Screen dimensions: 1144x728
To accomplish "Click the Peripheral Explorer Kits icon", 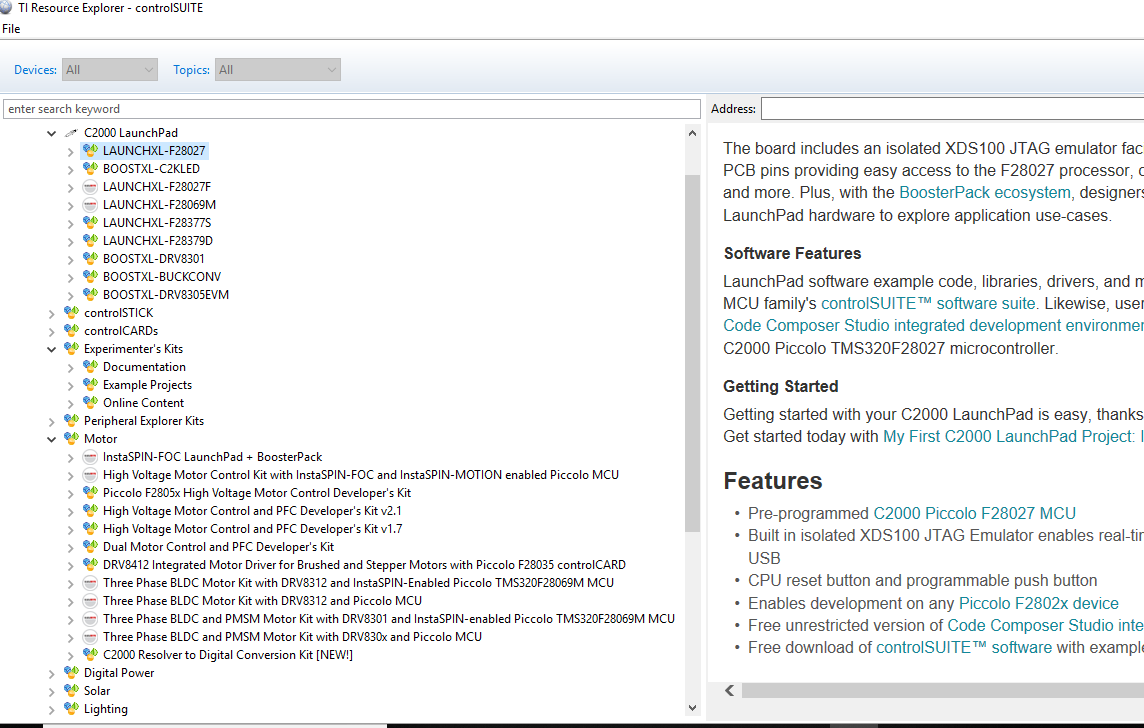I will (71, 421).
